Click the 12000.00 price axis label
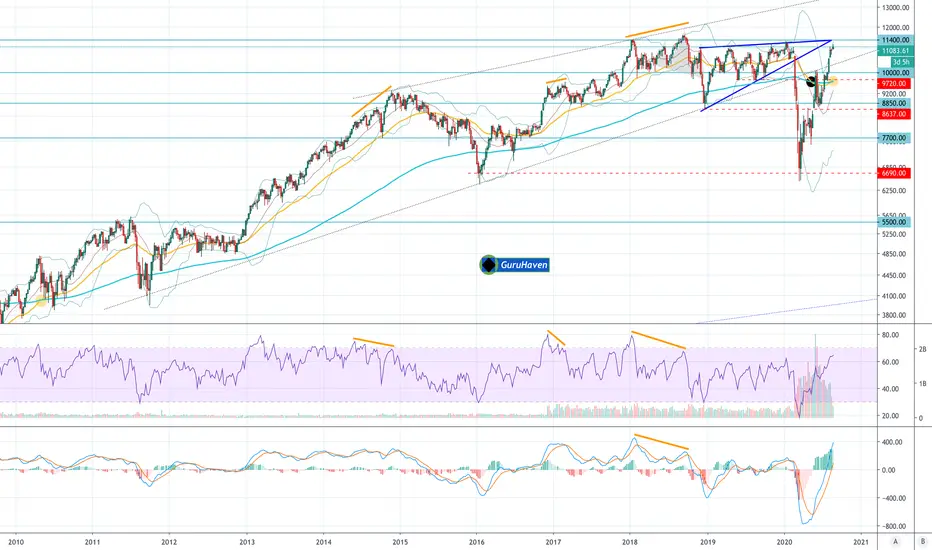The height and width of the screenshot is (550, 932). coord(895,27)
